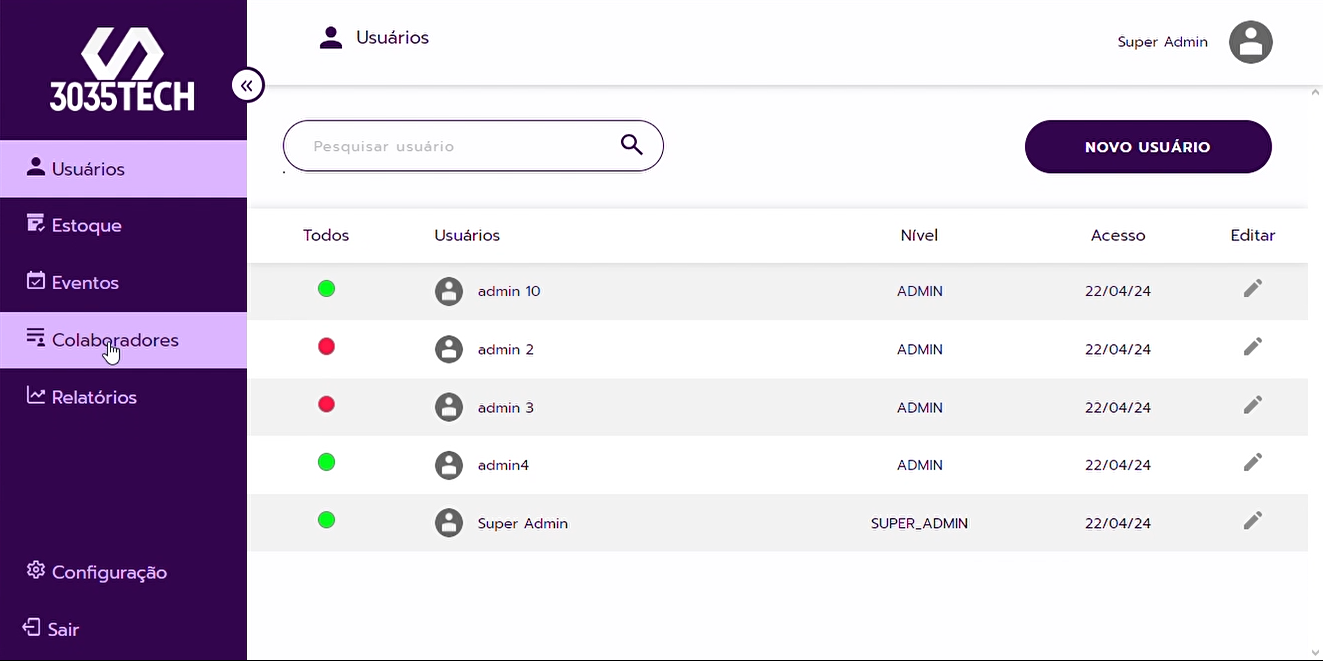Toggle the red status dot for admin 2
The height and width of the screenshot is (661, 1323).
pyautogui.click(x=326, y=347)
